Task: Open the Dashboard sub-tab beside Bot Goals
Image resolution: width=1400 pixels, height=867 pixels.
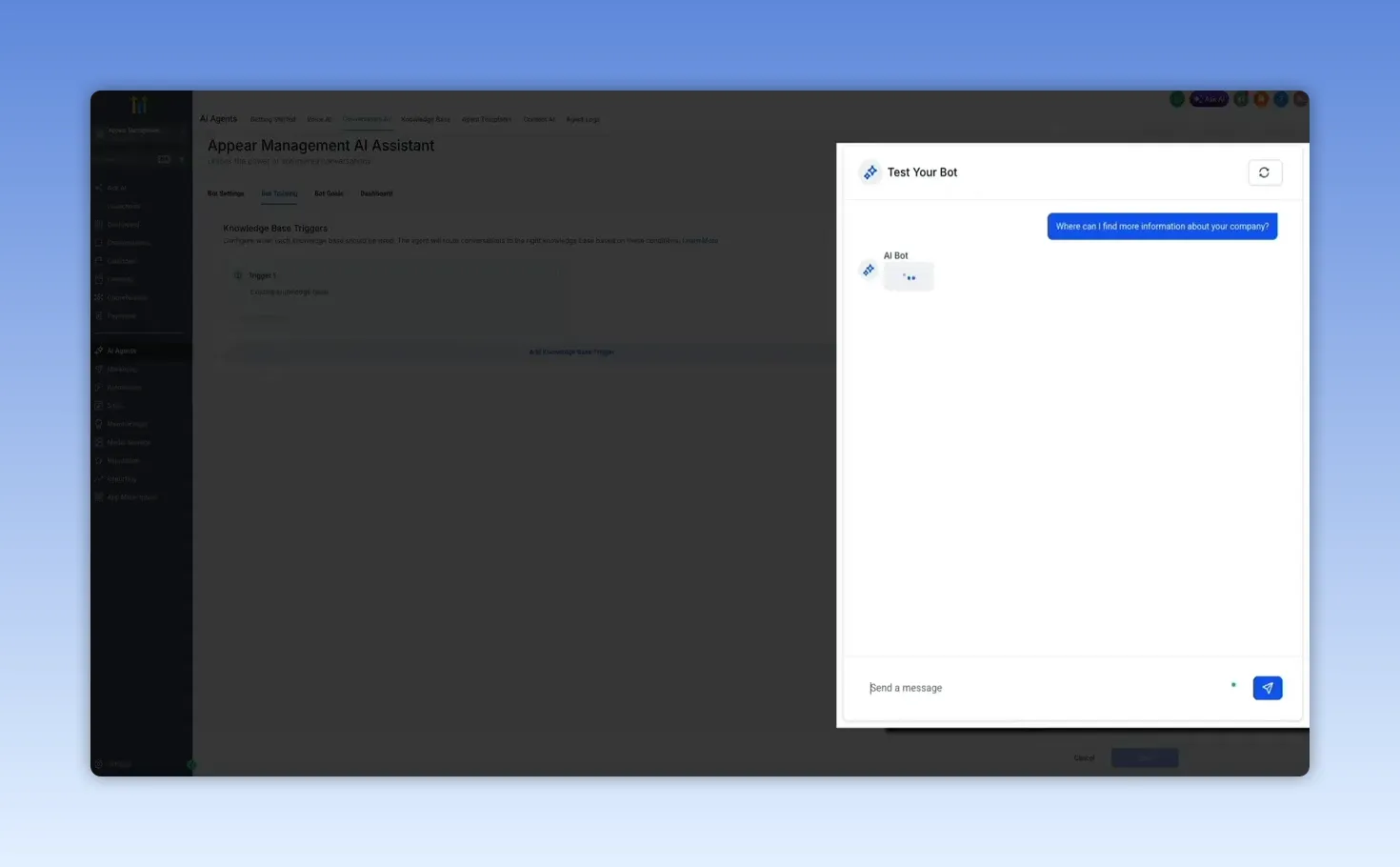Action: click(x=376, y=193)
